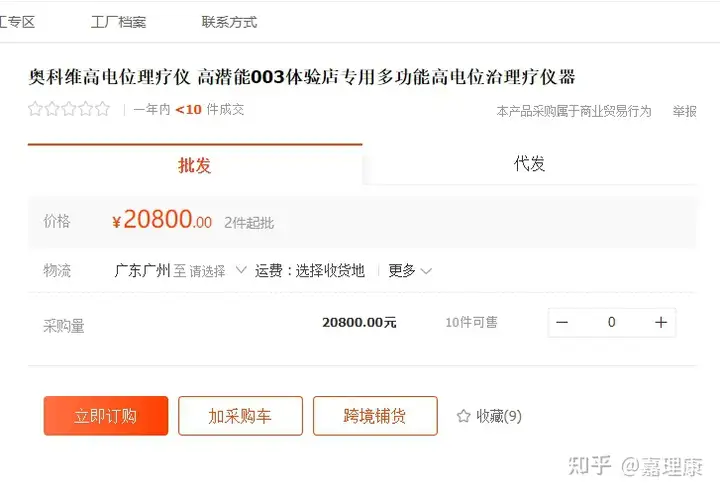Click the 广东广州 origin location text
The height and width of the screenshot is (496, 720).
tap(142, 271)
